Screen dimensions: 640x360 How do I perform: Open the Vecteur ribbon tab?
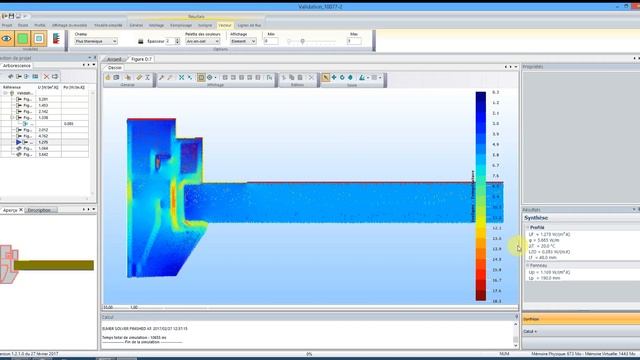coord(225,25)
